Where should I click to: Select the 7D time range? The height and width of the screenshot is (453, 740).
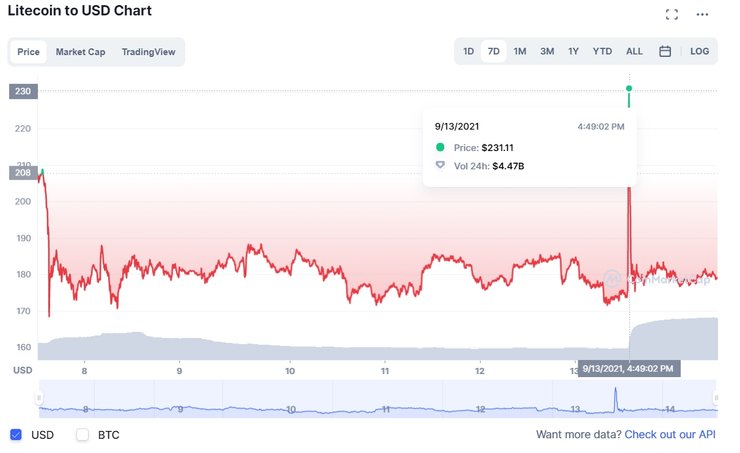pos(493,51)
